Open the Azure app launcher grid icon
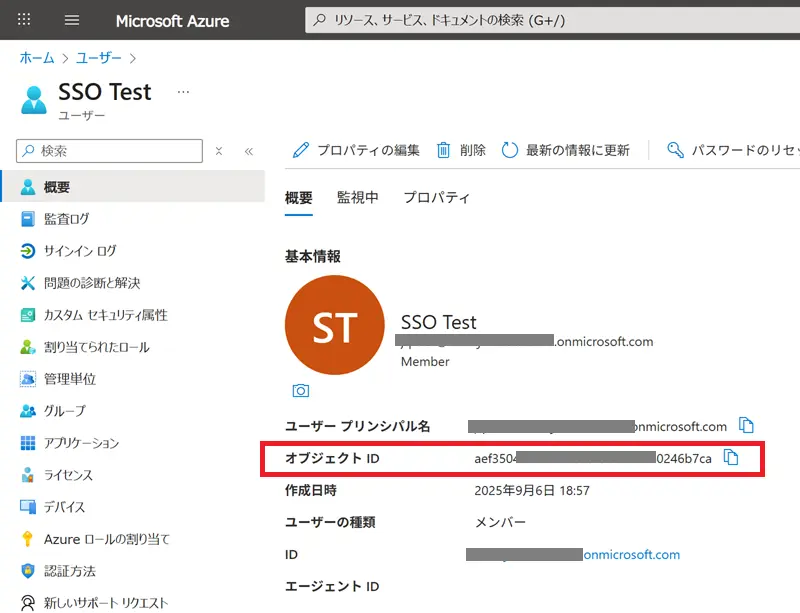 [24, 20]
